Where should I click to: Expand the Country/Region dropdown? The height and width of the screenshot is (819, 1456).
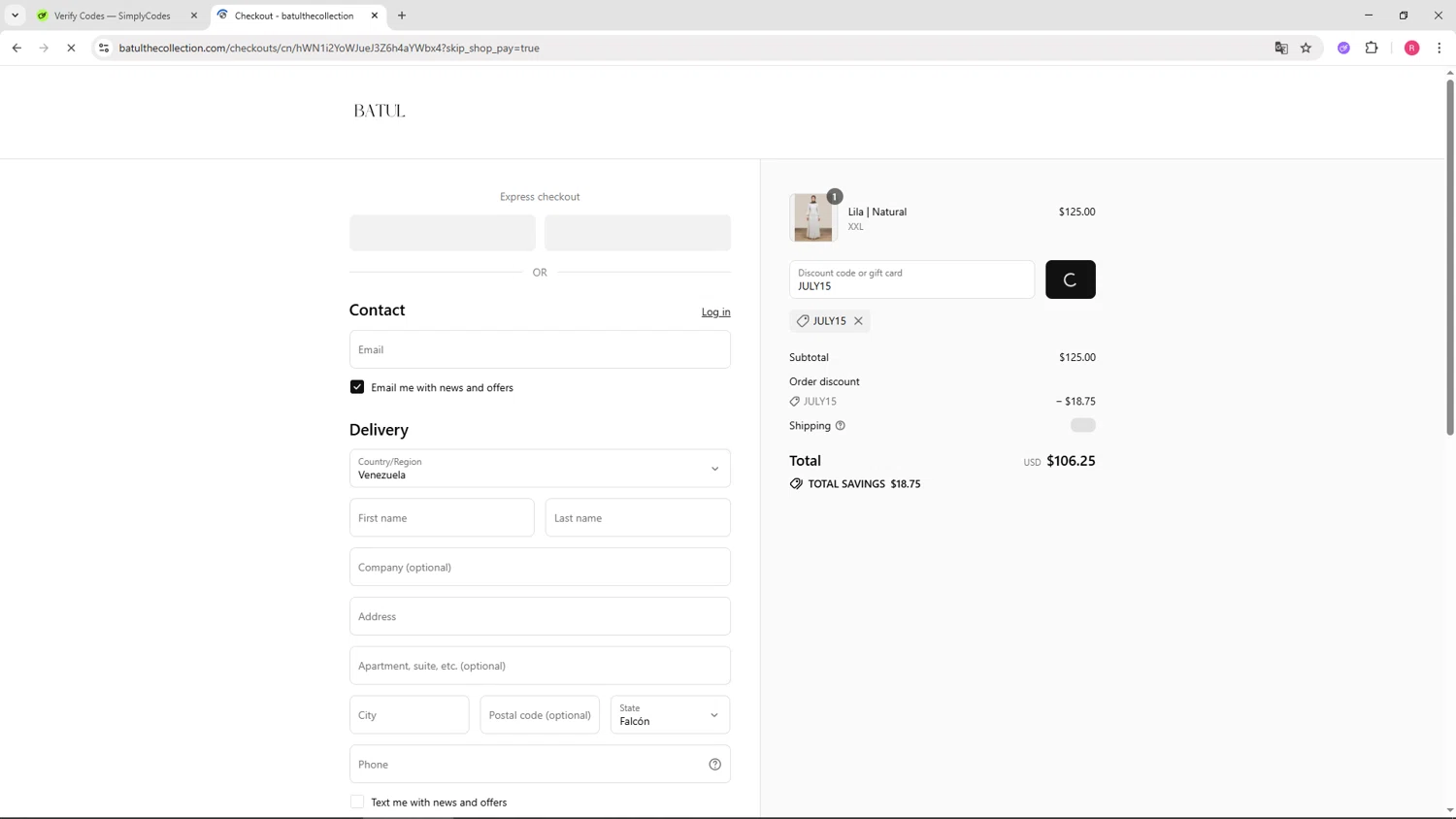(x=540, y=469)
